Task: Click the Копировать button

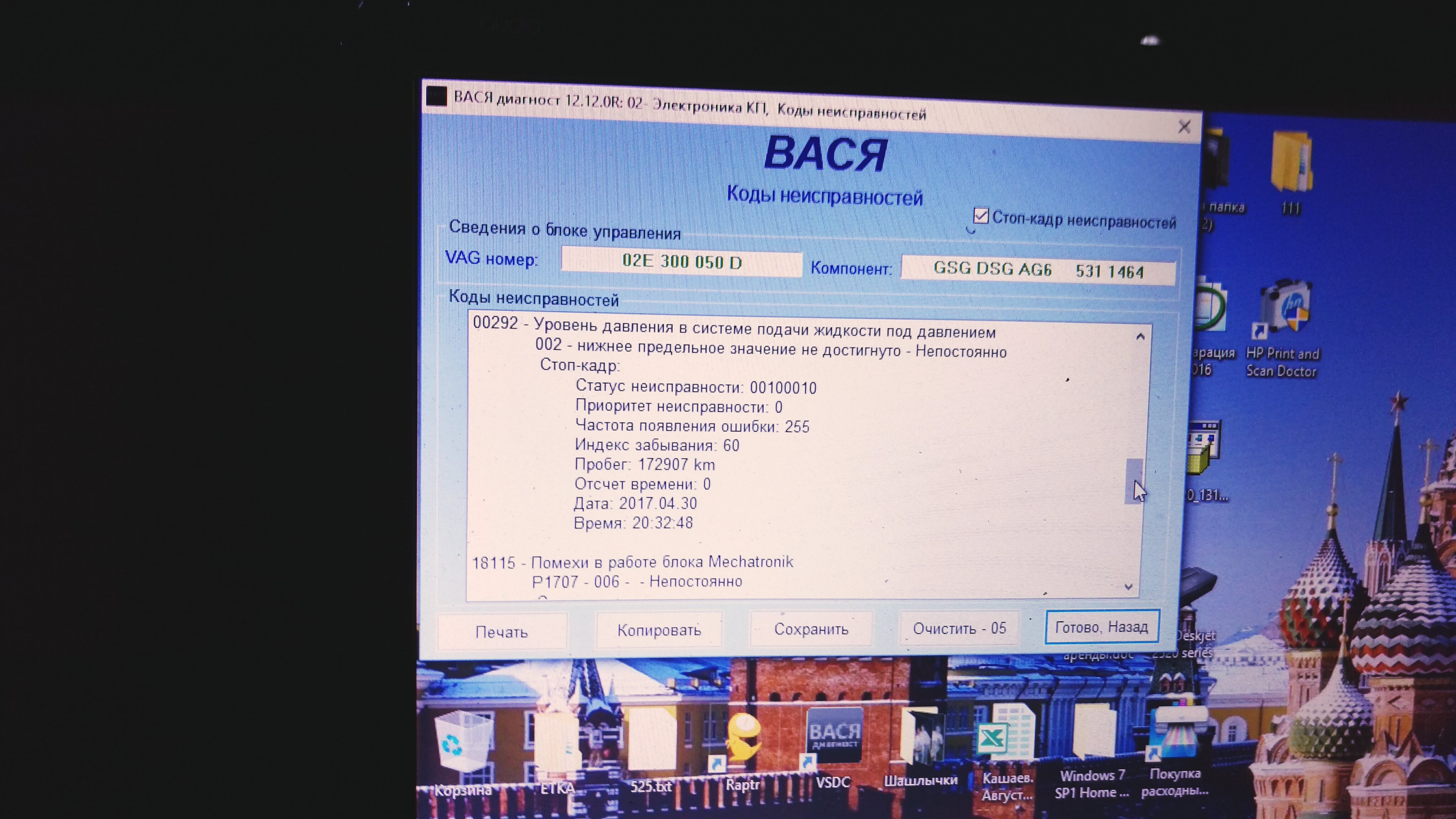Action: pos(659,630)
